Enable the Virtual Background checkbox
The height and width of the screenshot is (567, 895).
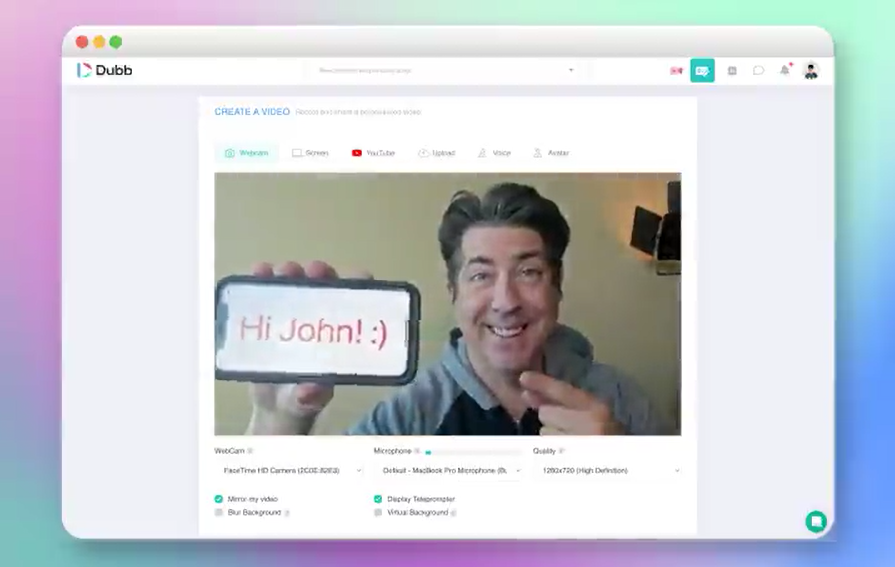[x=378, y=512]
